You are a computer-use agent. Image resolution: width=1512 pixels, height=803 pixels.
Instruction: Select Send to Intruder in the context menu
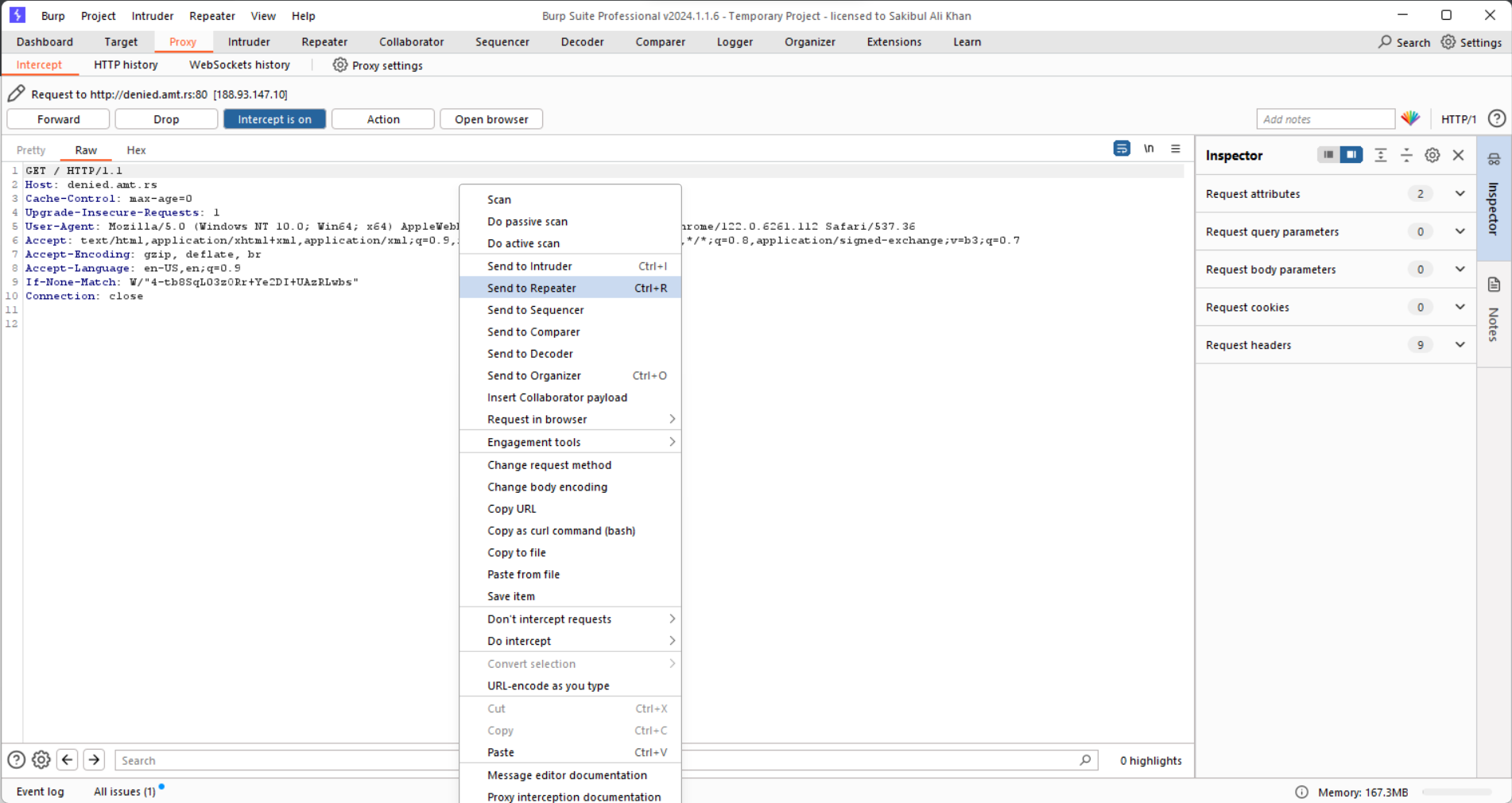[570, 266]
